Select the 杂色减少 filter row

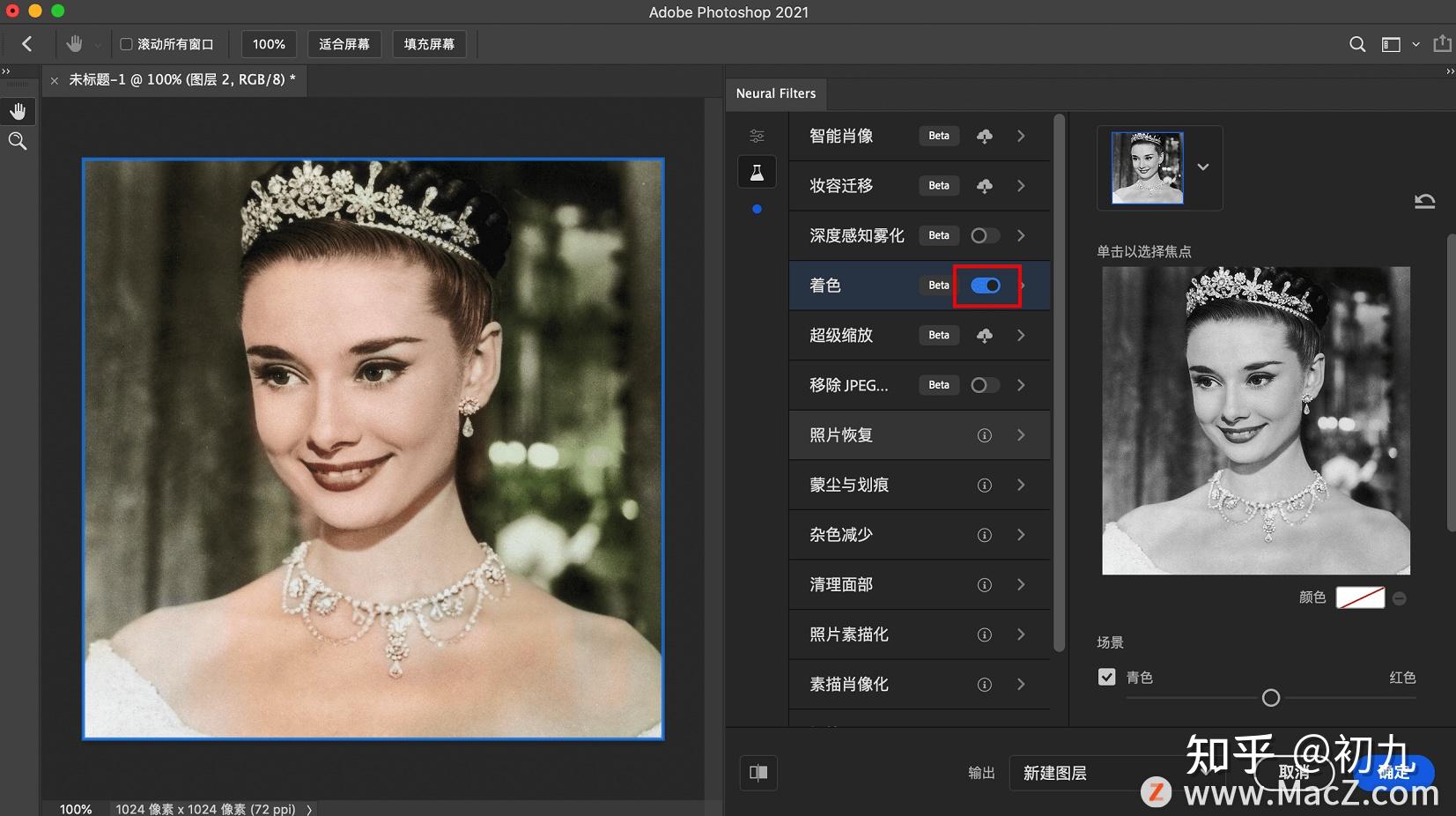[919, 535]
